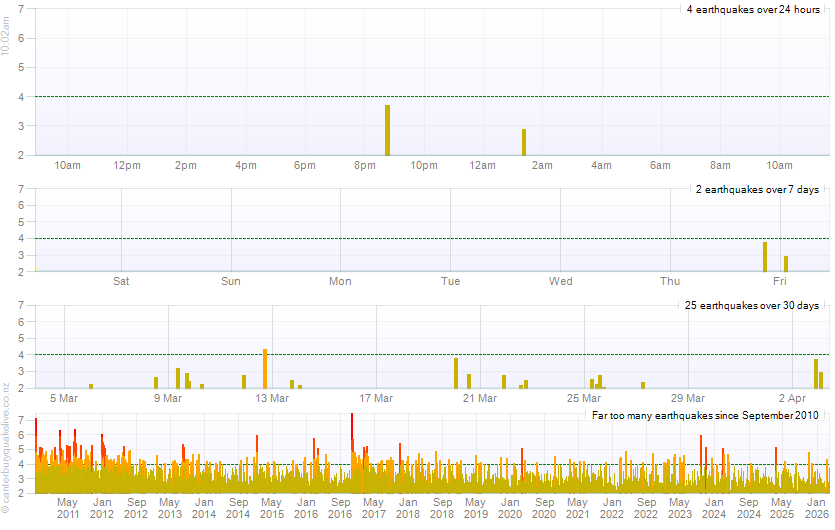Click "Far too many earthquakes since September 2010" text
835x530 pixels.
[706, 414]
